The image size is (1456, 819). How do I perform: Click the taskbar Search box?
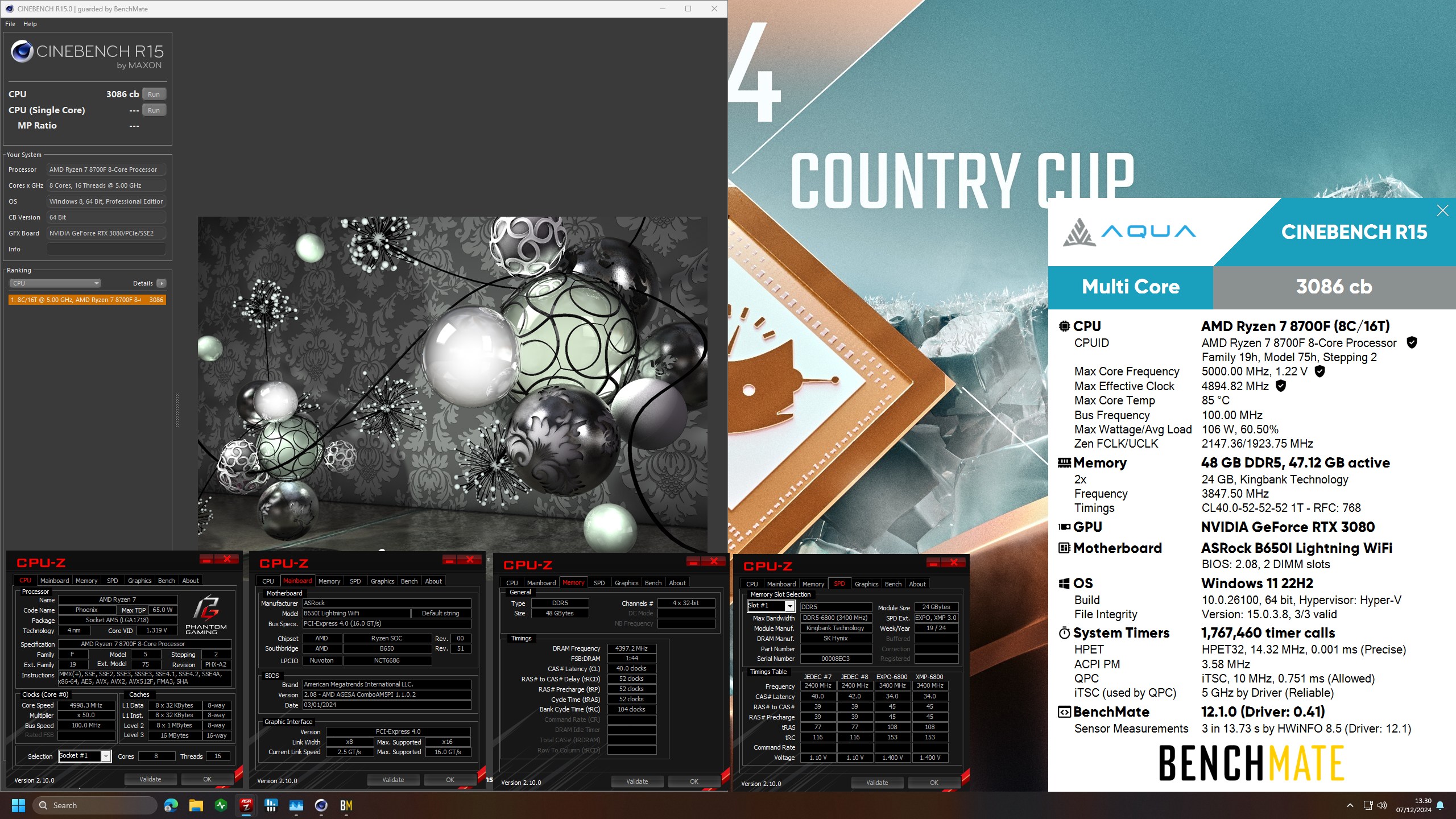(94, 805)
